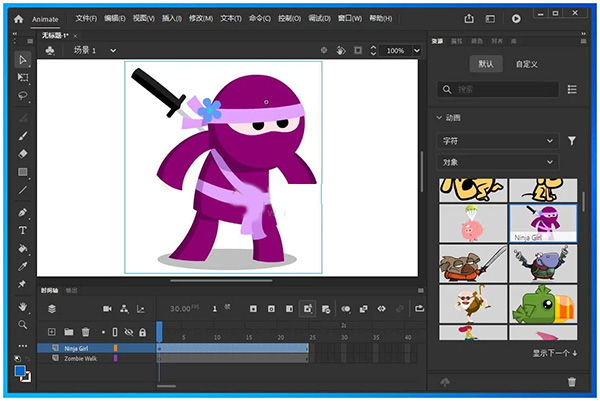Open the 文件(F) menu
The image size is (600, 401).
86,18
